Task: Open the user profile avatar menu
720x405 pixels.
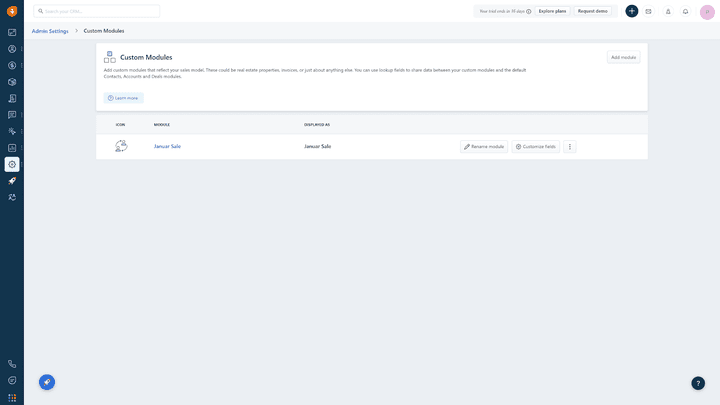Action: point(707,11)
